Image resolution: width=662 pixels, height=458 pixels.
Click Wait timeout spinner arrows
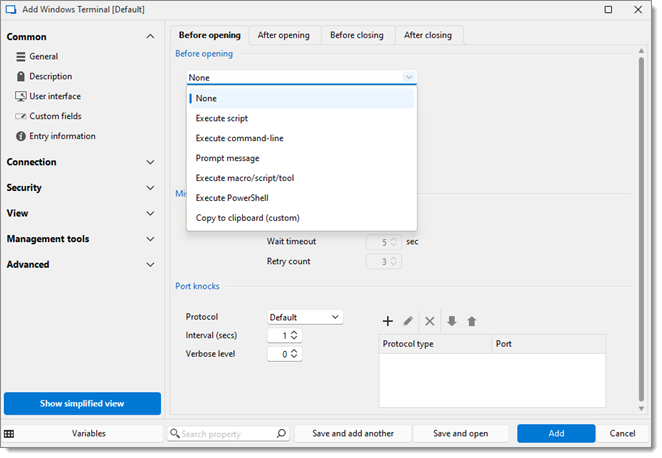pyautogui.click(x=393, y=241)
